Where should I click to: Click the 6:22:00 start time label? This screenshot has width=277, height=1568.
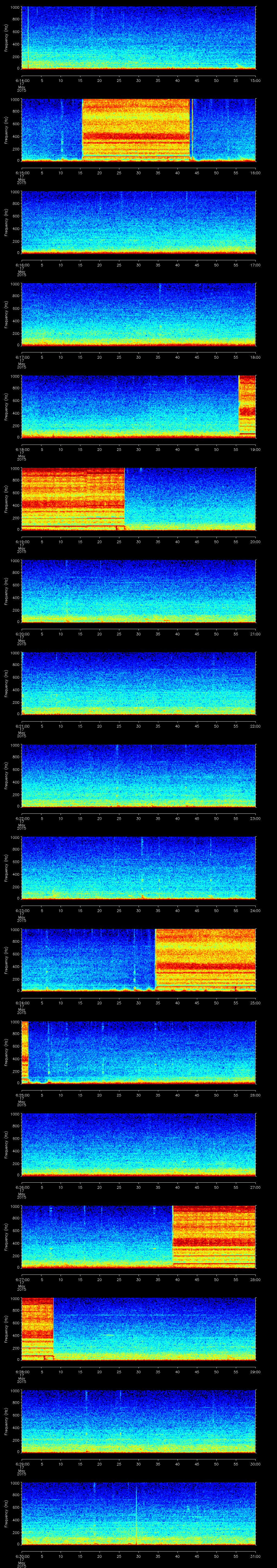coord(22,818)
